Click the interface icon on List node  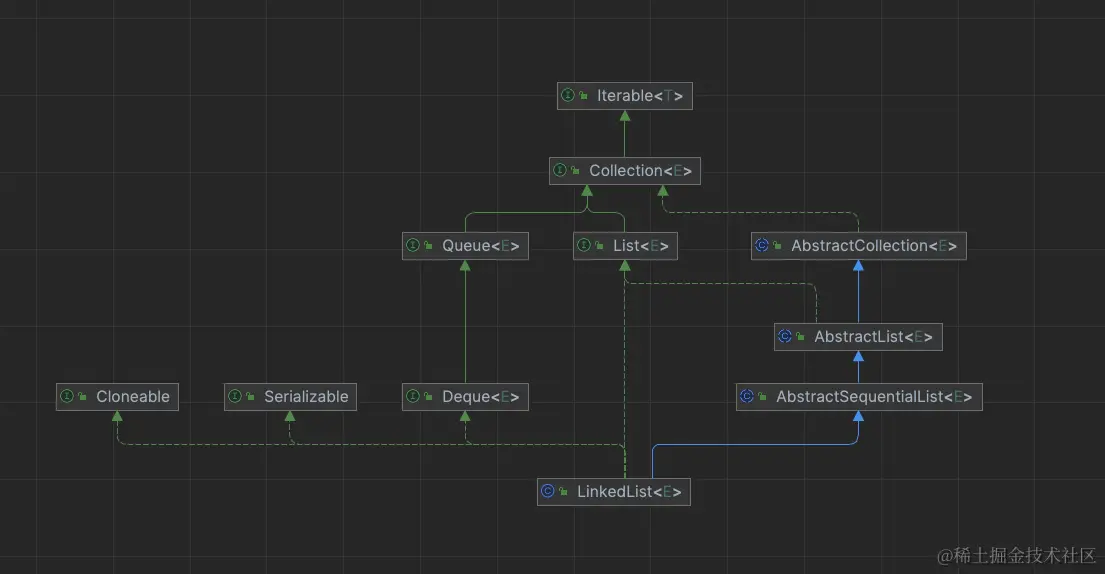[584, 245]
